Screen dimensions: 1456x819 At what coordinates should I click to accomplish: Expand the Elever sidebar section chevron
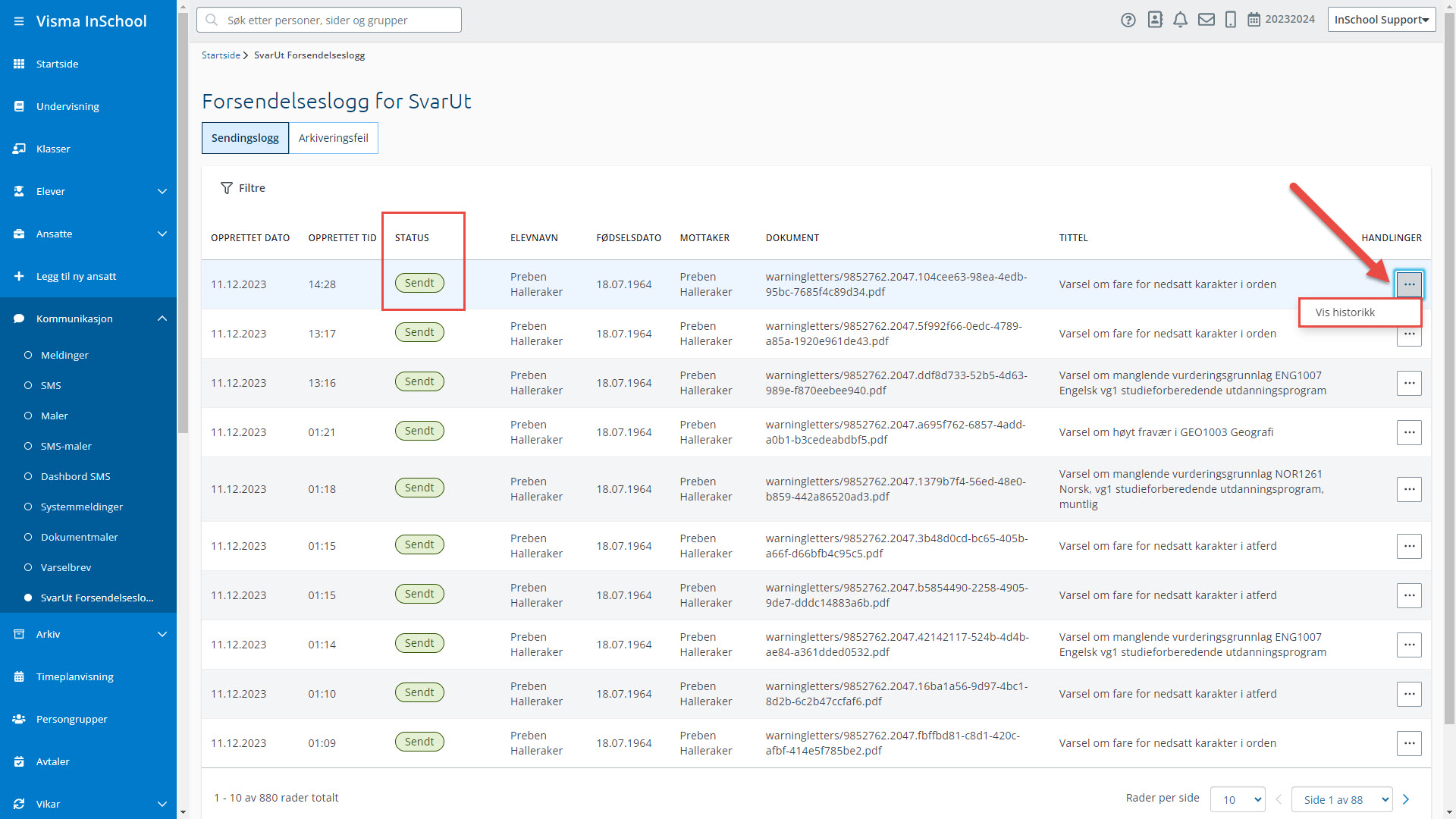pos(162,191)
